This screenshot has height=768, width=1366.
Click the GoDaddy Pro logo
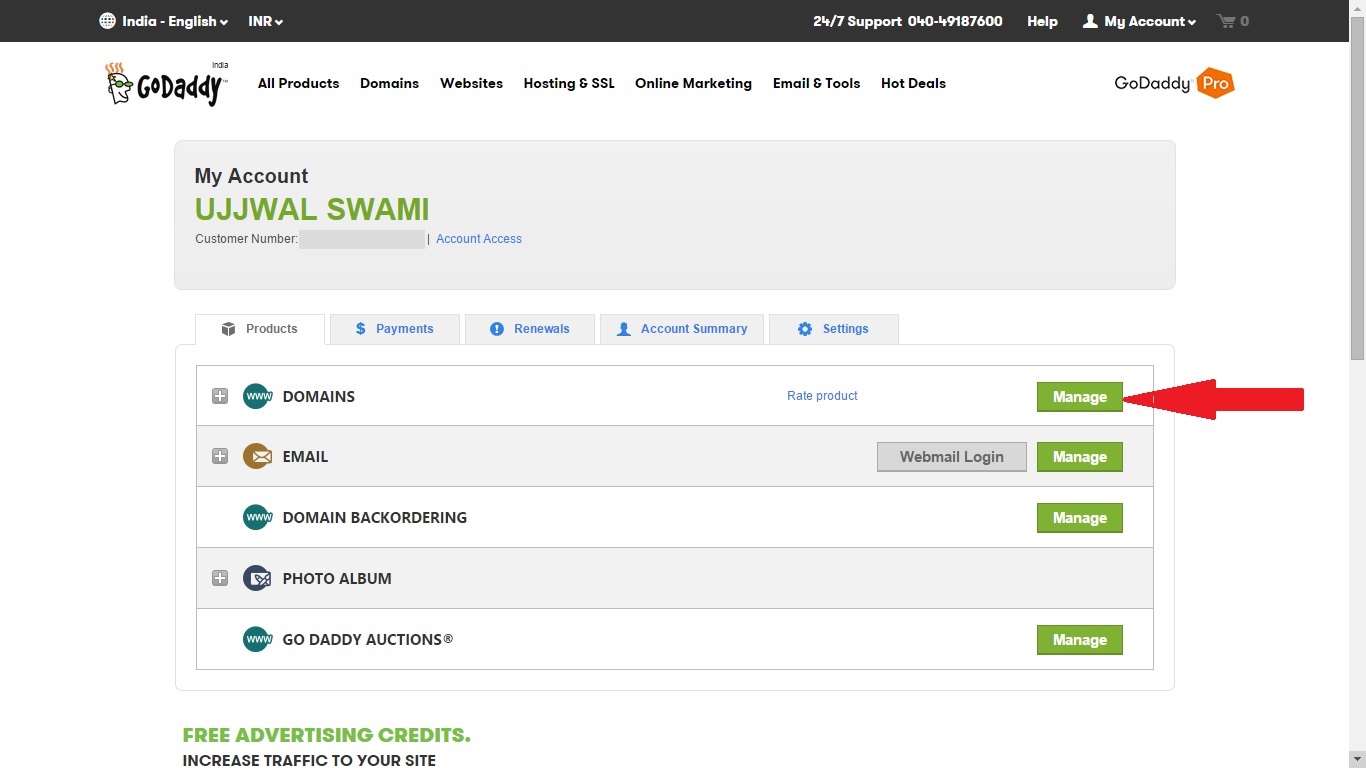1174,84
